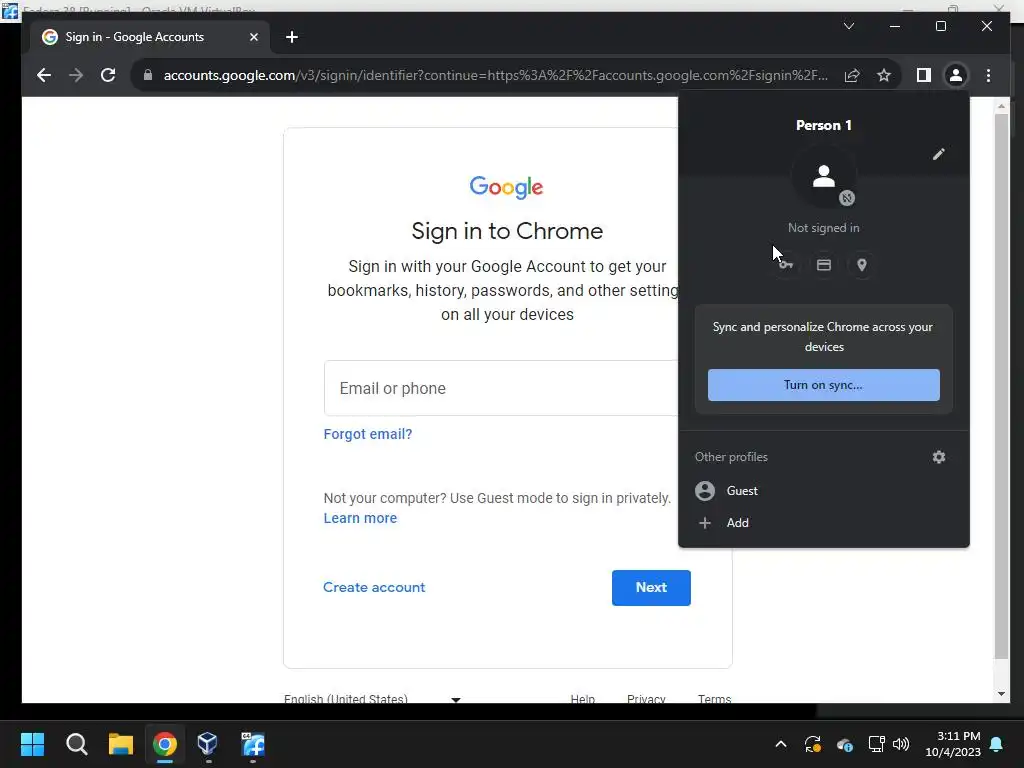1024x768 pixels.
Task: Click Turn on sync button
Action: 824,385
